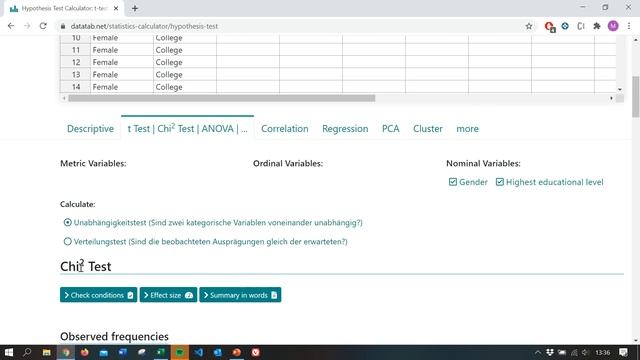640x360 pixels.
Task: Click the table's scroll-left arrow
Action: [x=64, y=98]
